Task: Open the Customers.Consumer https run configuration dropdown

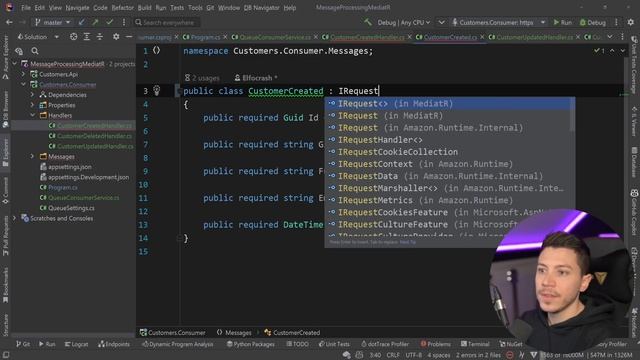Action: pyautogui.click(x=499, y=22)
